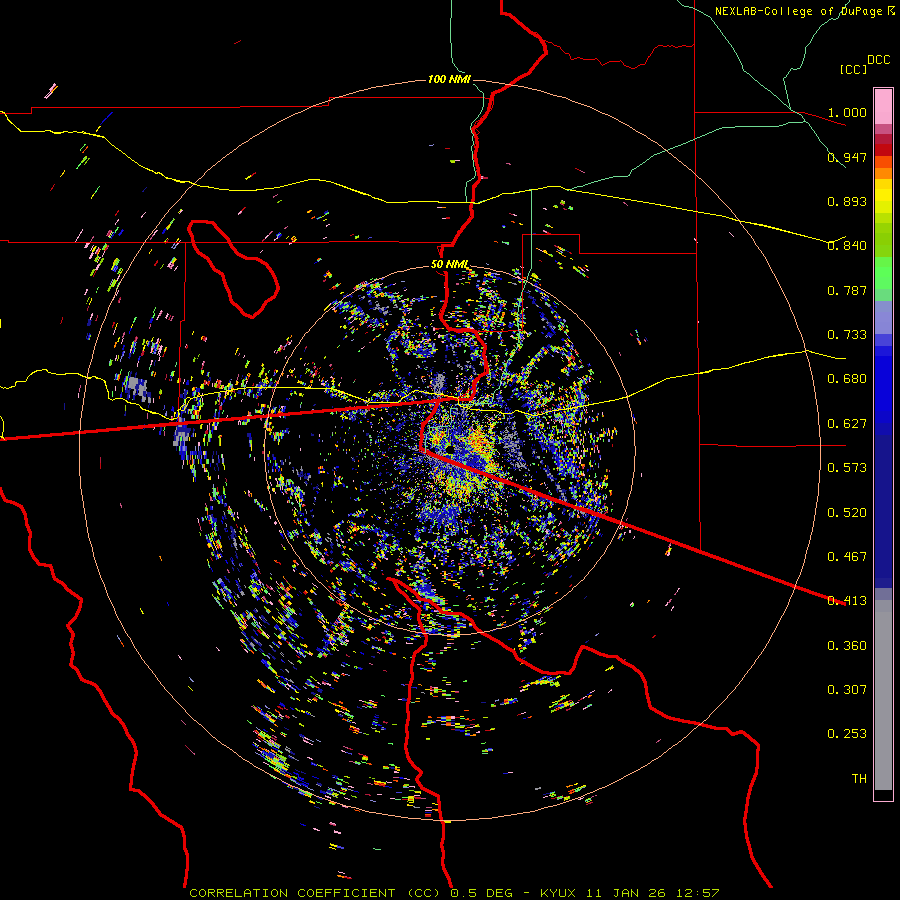The width and height of the screenshot is (900, 900).
Task: Select the 0.520 scale value
Action: [847, 513]
